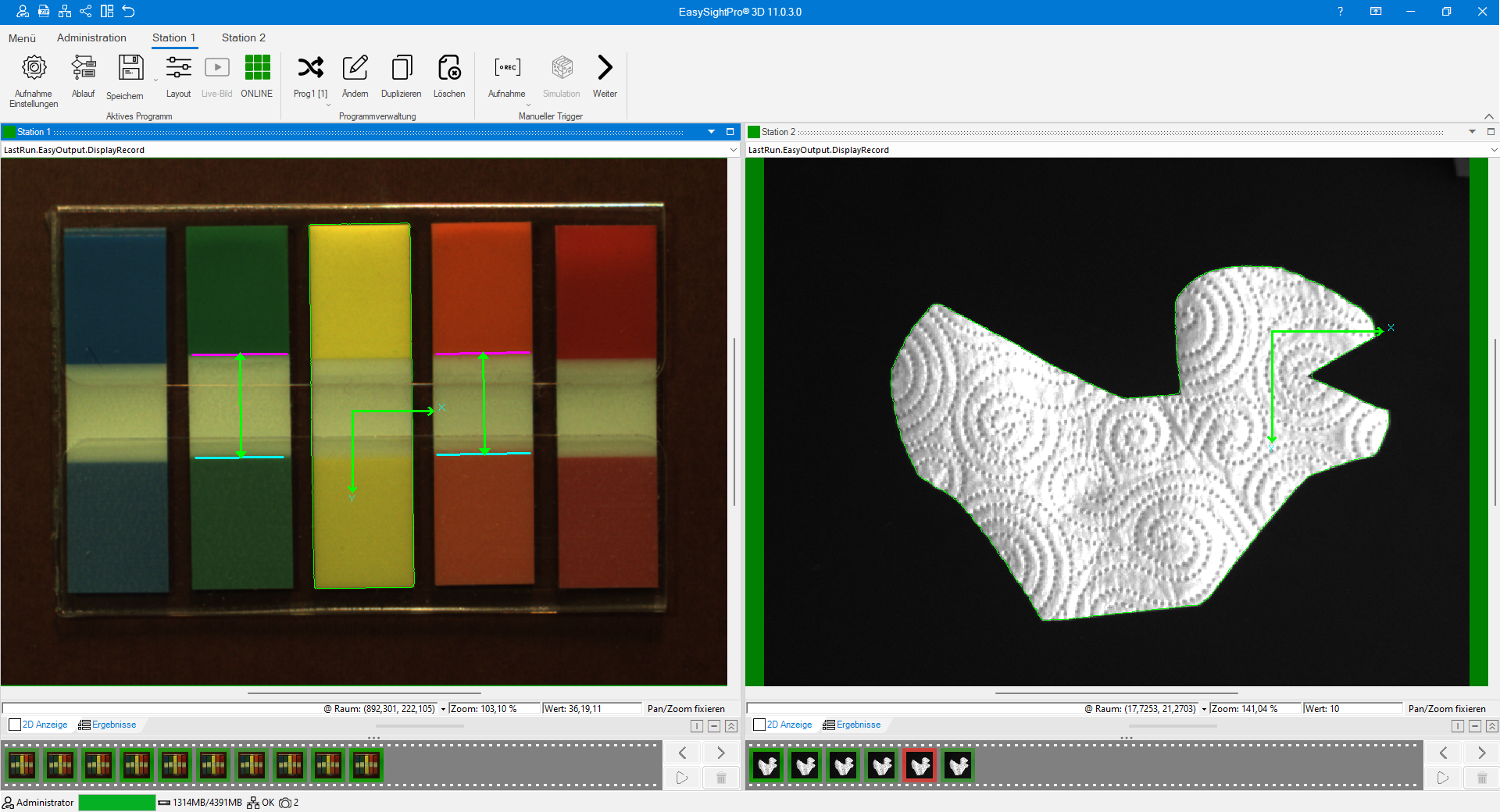Select red-highlighted thumbnail in Station 2 filmstrip
1500x812 pixels.
920,765
